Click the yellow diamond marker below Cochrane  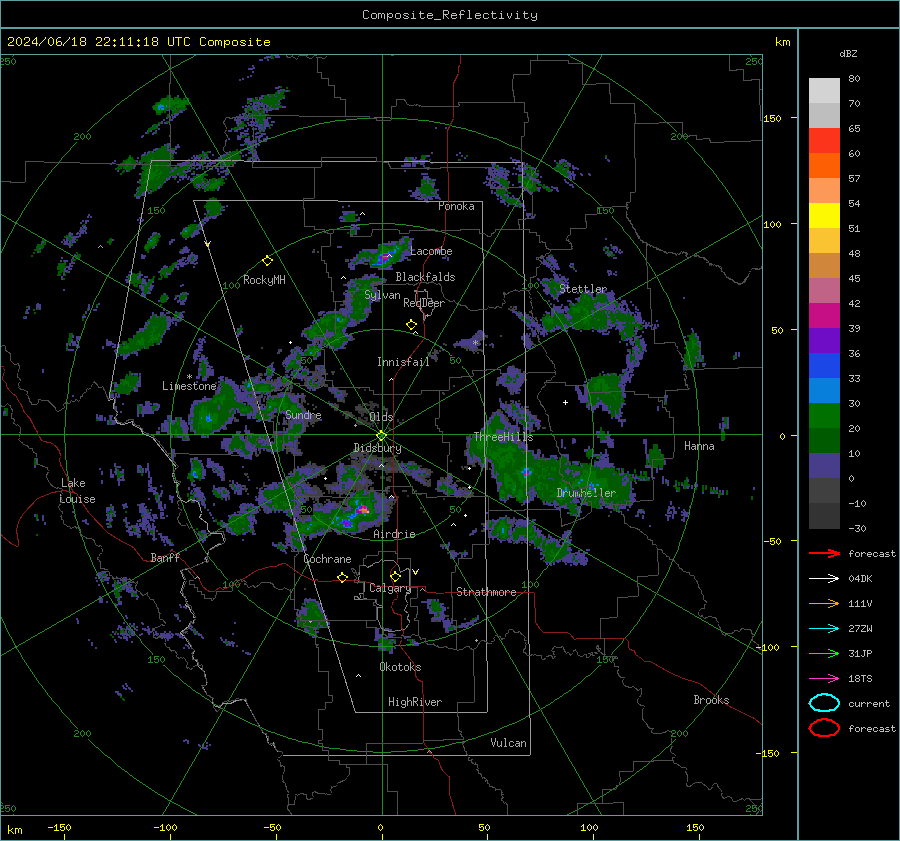click(342, 577)
